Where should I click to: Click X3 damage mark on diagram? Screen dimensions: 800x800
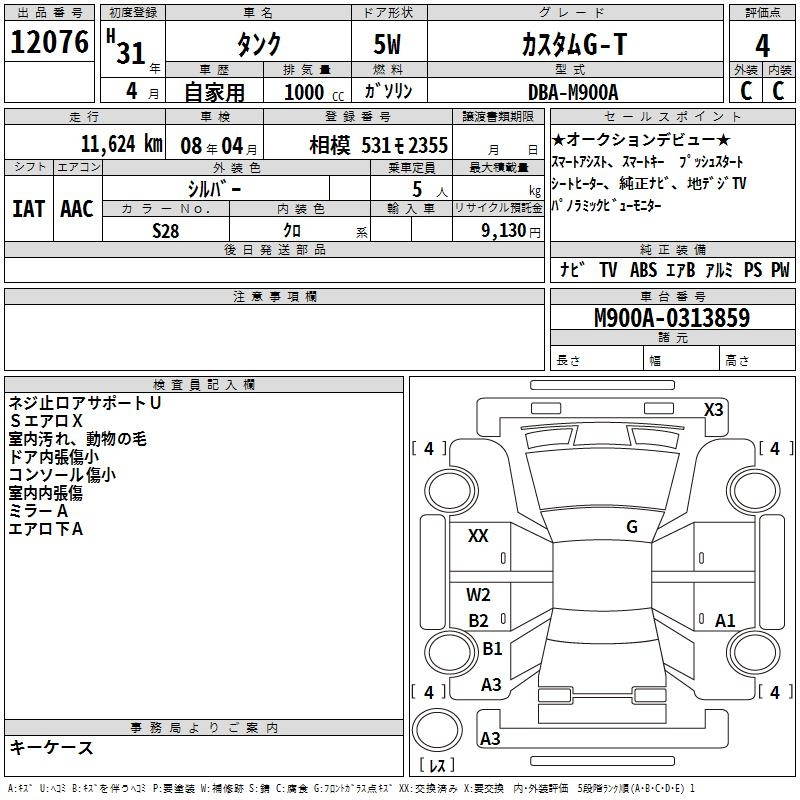point(713,410)
